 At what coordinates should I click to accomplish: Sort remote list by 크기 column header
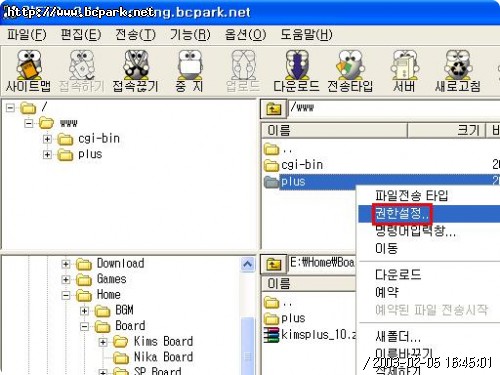(x=446, y=130)
